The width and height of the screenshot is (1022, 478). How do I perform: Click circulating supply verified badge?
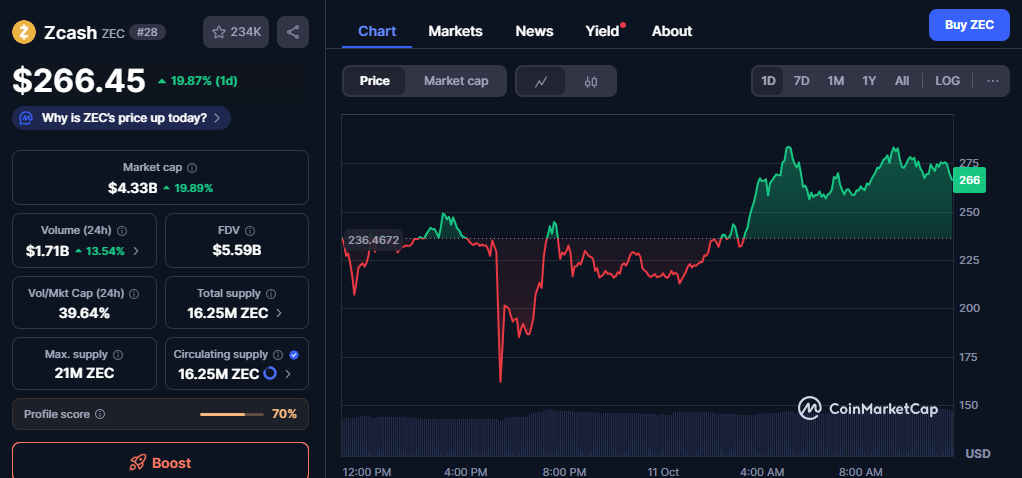294,354
